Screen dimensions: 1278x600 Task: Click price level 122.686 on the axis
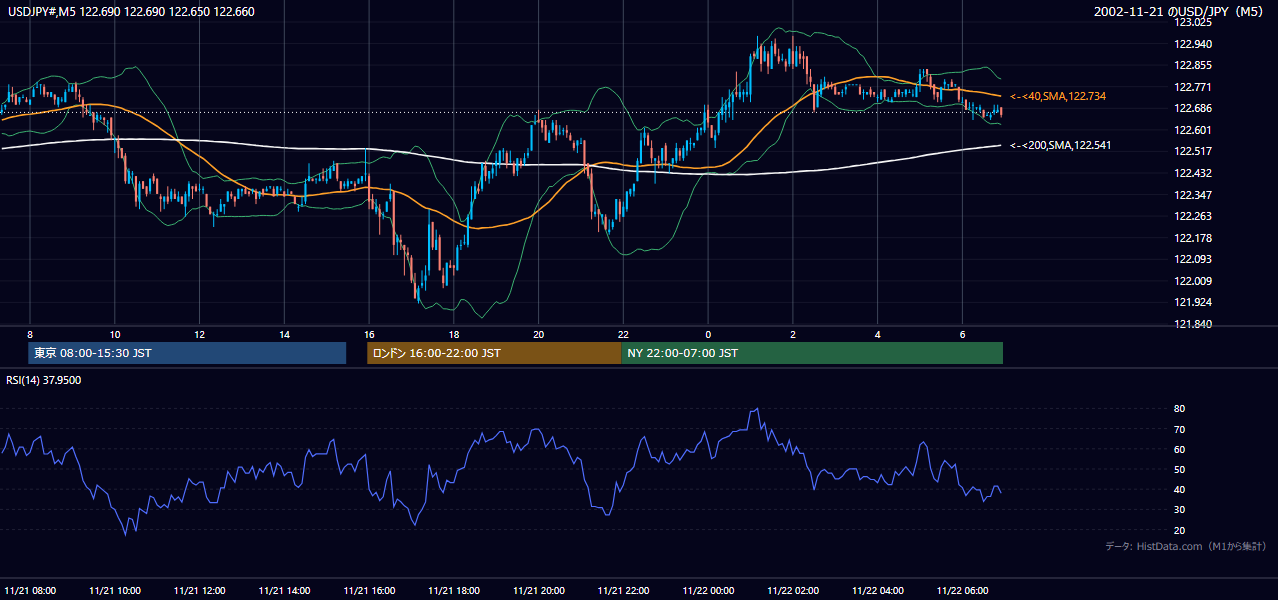pyautogui.click(x=1193, y=108)
